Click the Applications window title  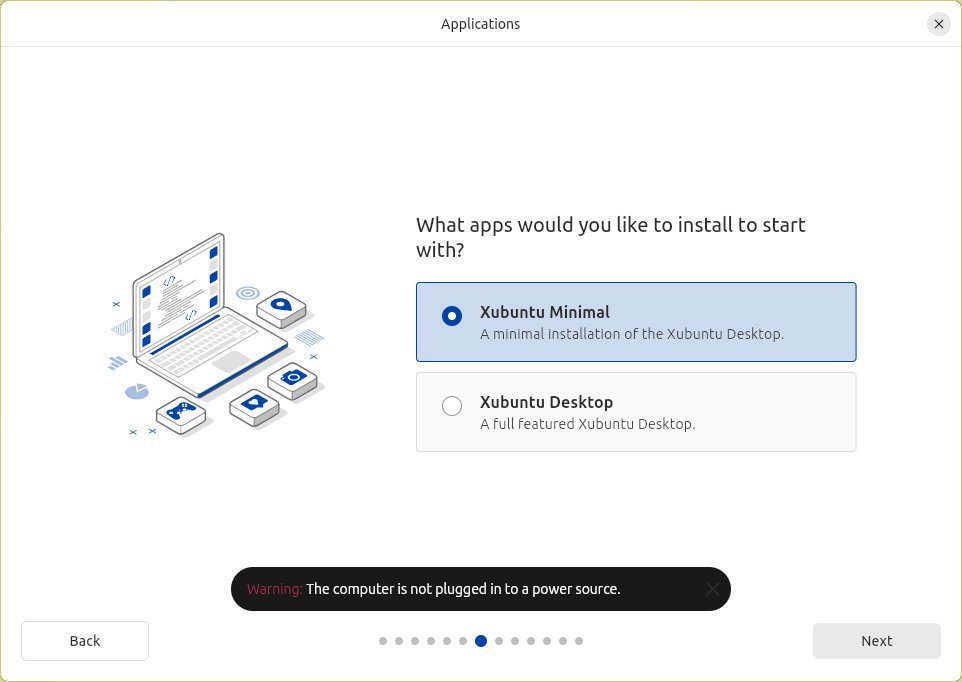(x=480, y=24)
